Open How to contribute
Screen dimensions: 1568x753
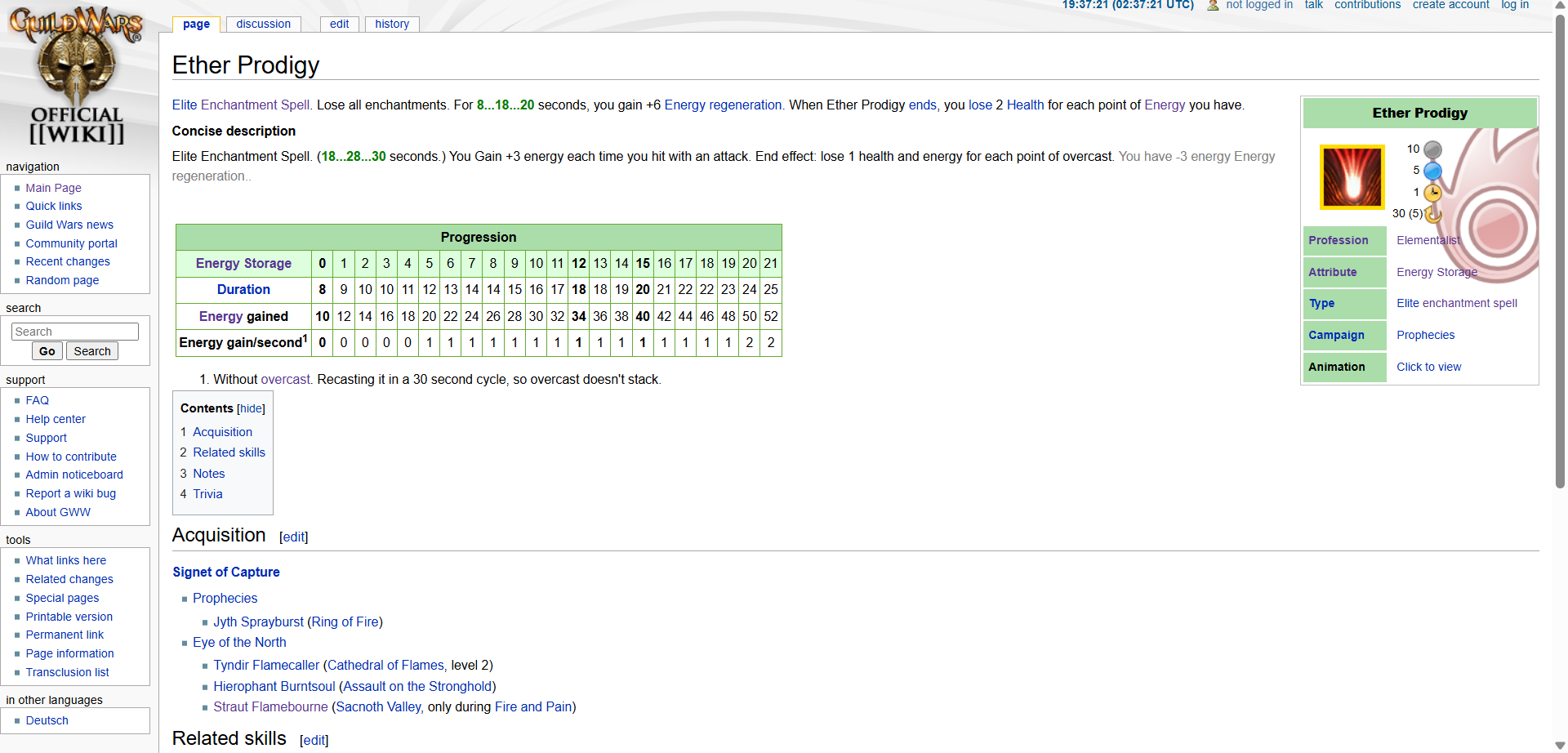pyautogui.click(x=71, y=457)
